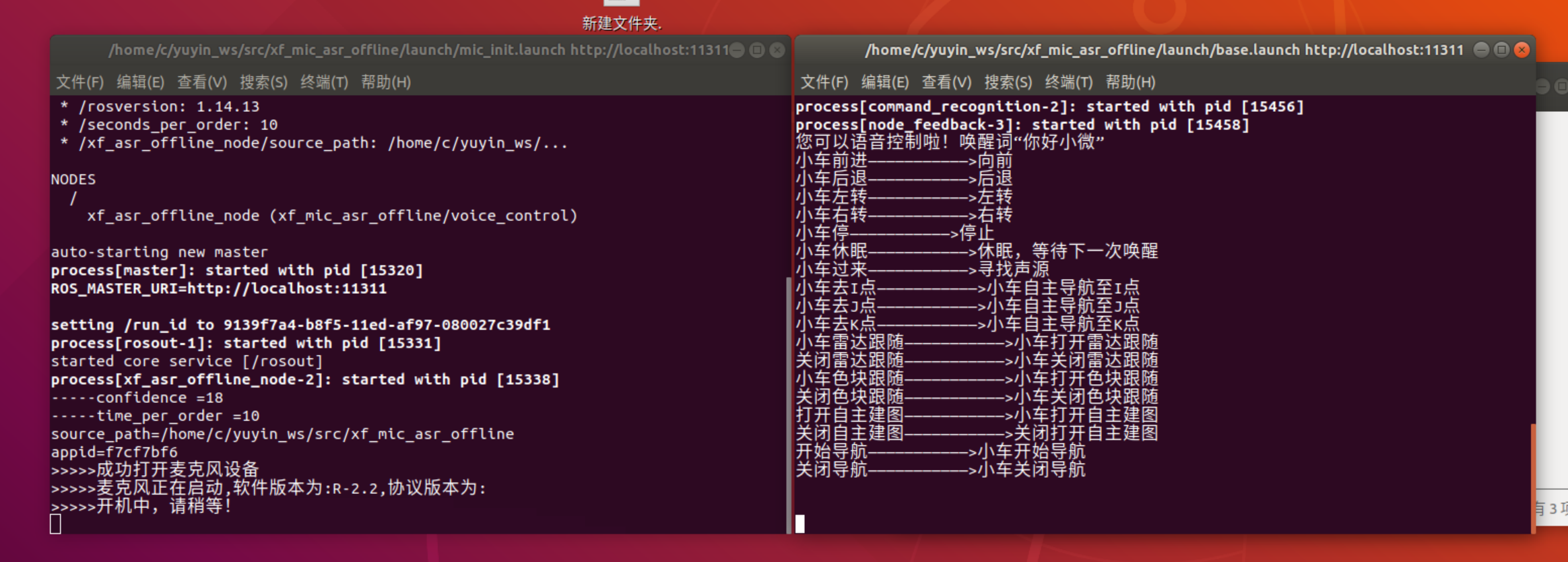Minimize the base.launch terminal window
This screenshot has height=562, width=1568.
(1481, 50)
